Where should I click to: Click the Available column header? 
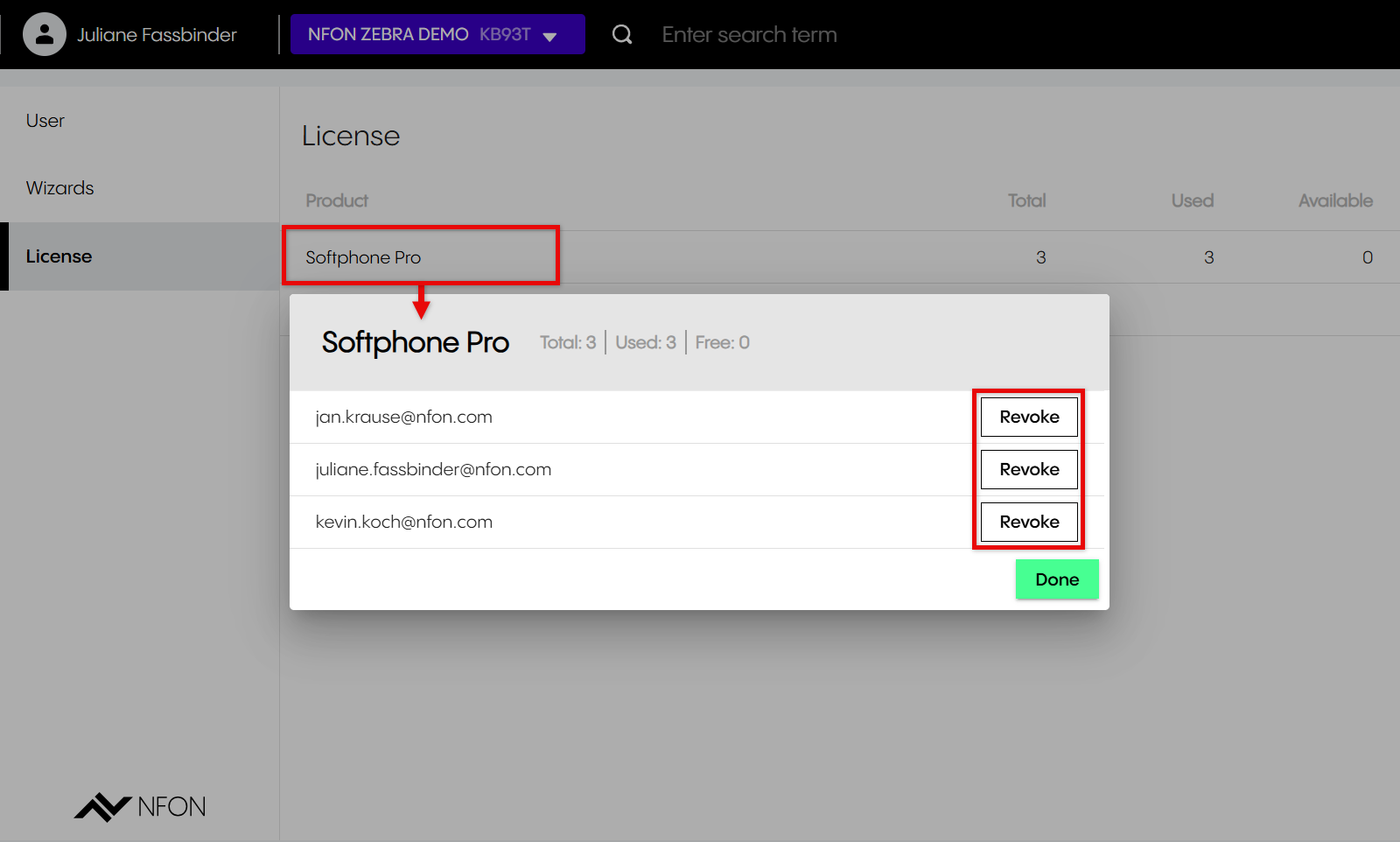1335,200
